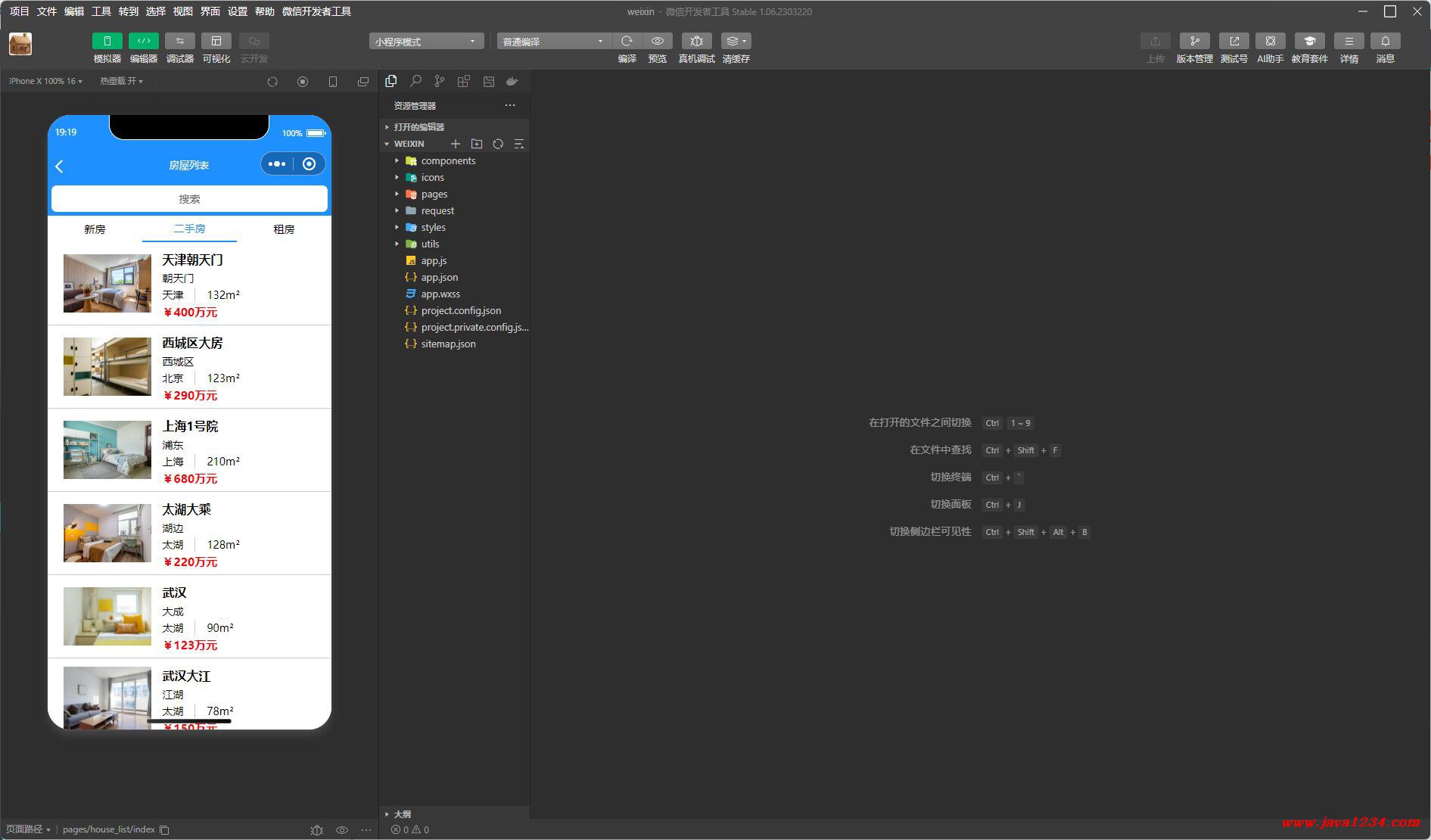1431x840 pixels.
Task: Click the 西城区大房 house thumbnail
Action: pos(107,367)
